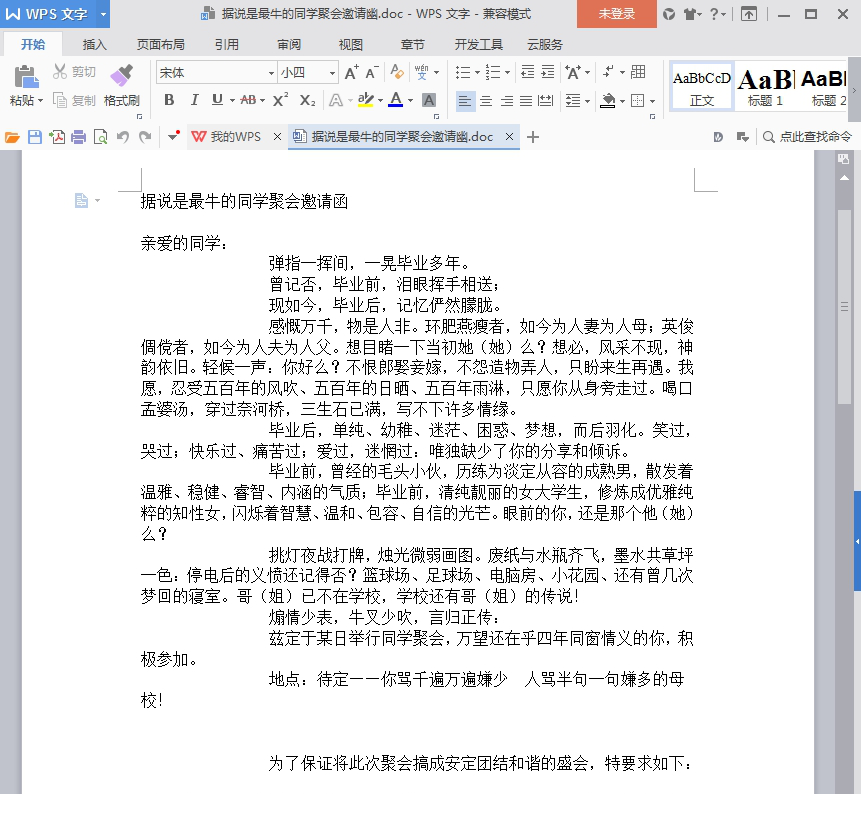Open the 审阅 ribbon tab
The image size is (861, 825).
289,44
